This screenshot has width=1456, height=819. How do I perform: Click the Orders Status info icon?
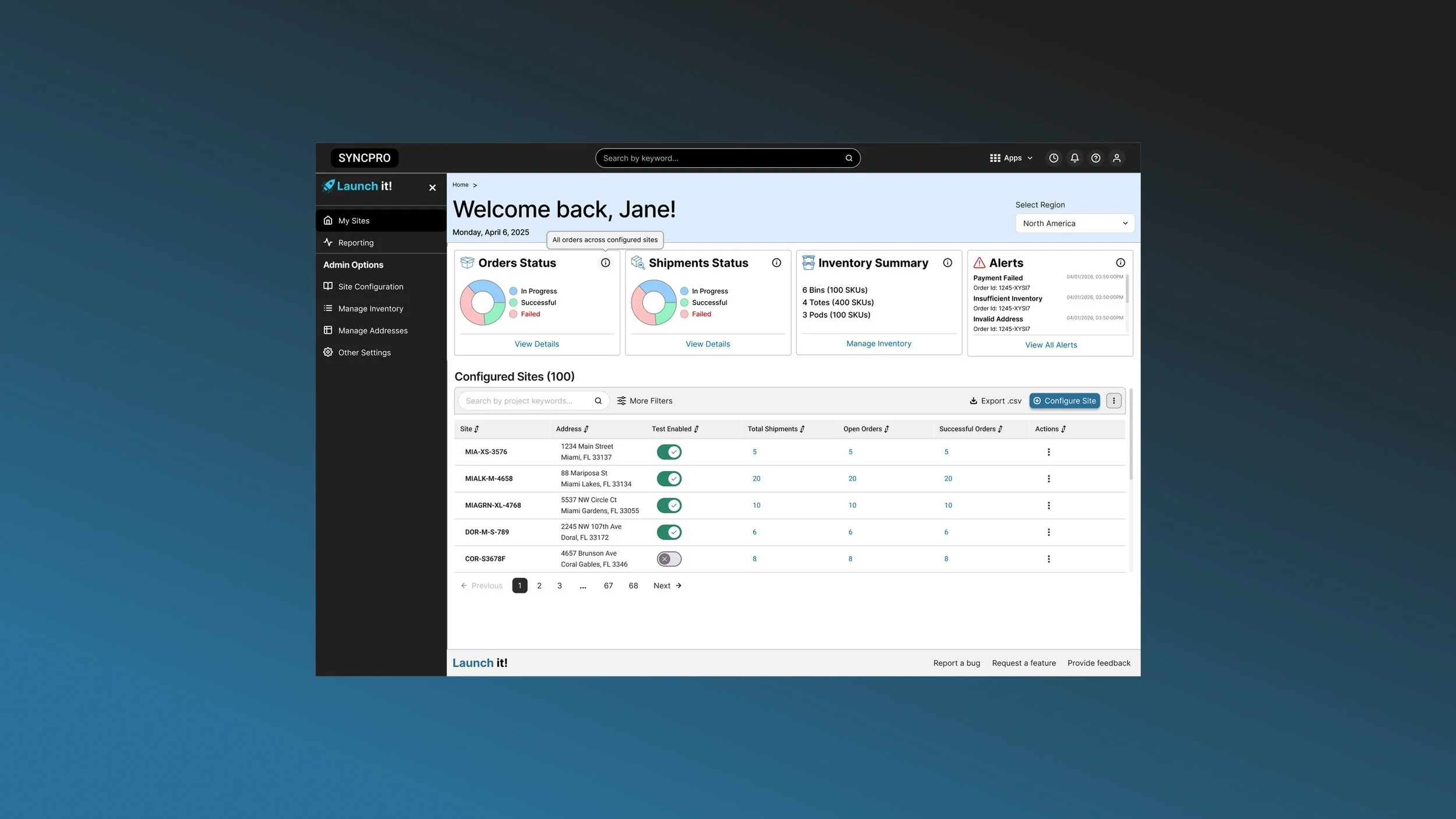605,263
